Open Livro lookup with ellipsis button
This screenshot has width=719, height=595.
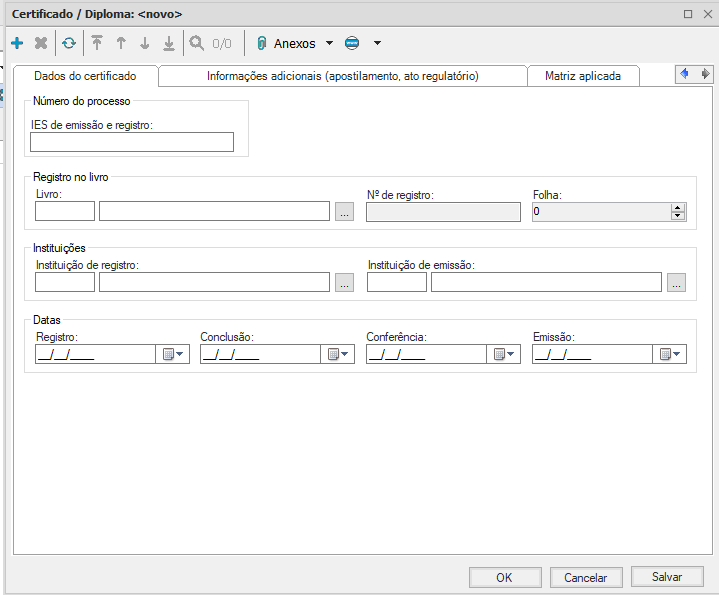click(x=345, y=212)
